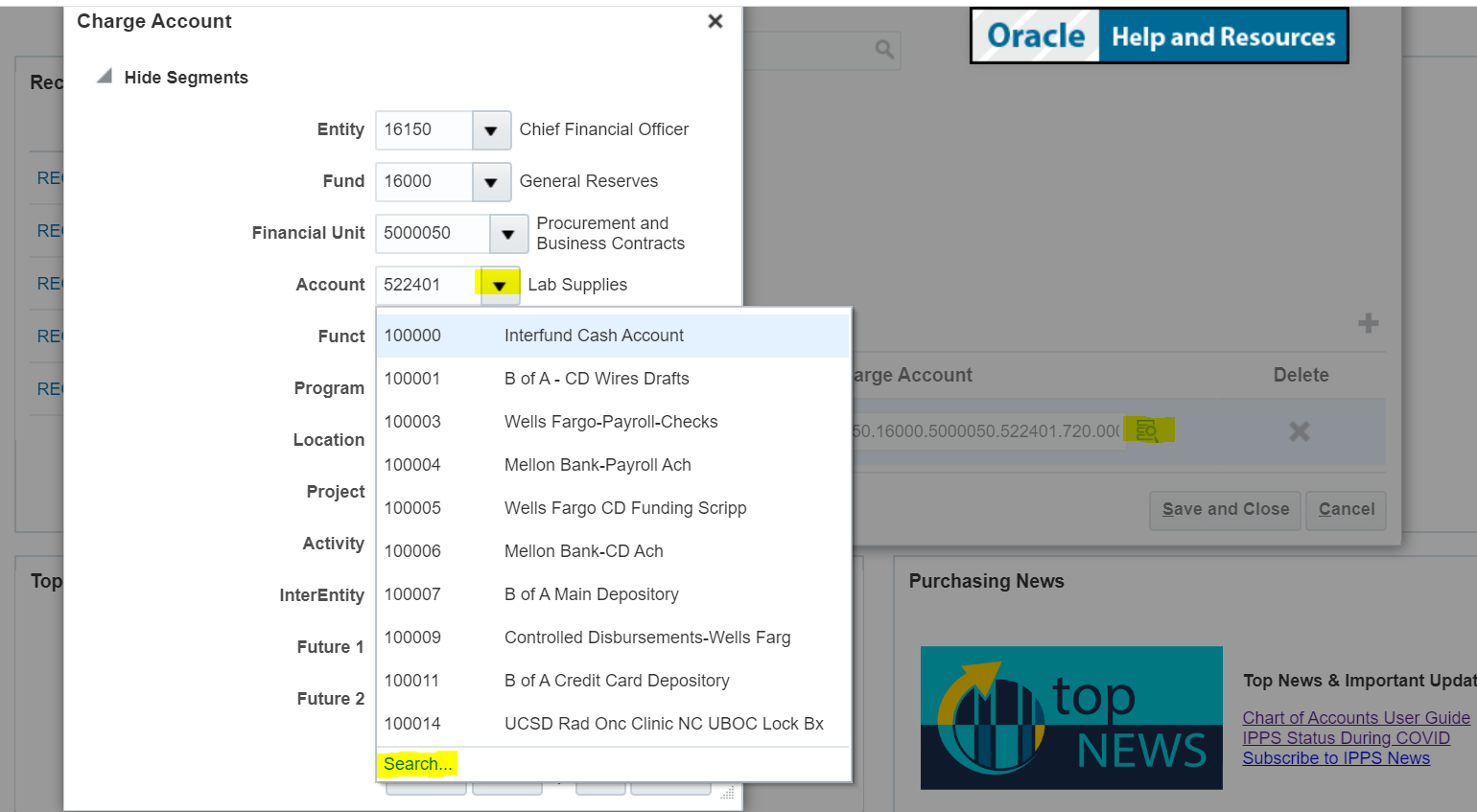Choose 100014 UCSD Rad Onc Clinic option
The height and width of the screenshot is (812, 1477).
(613, 724)
